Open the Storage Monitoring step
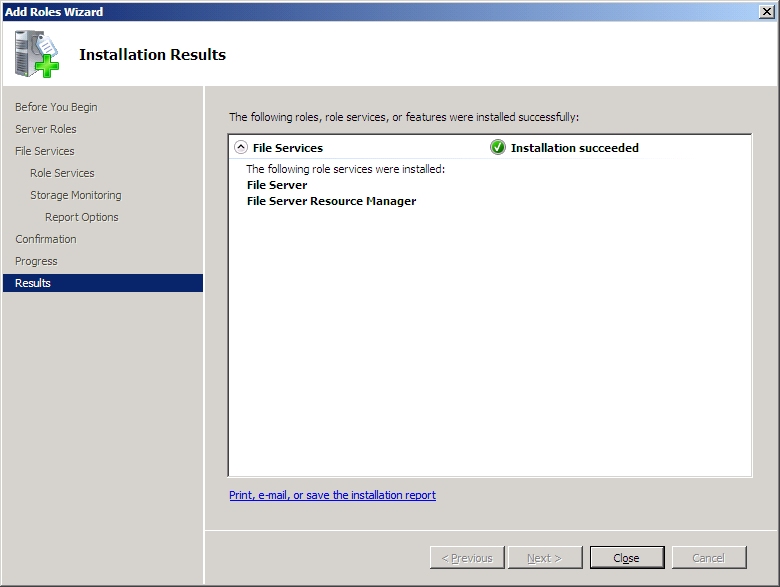 [x=76, y=195]
